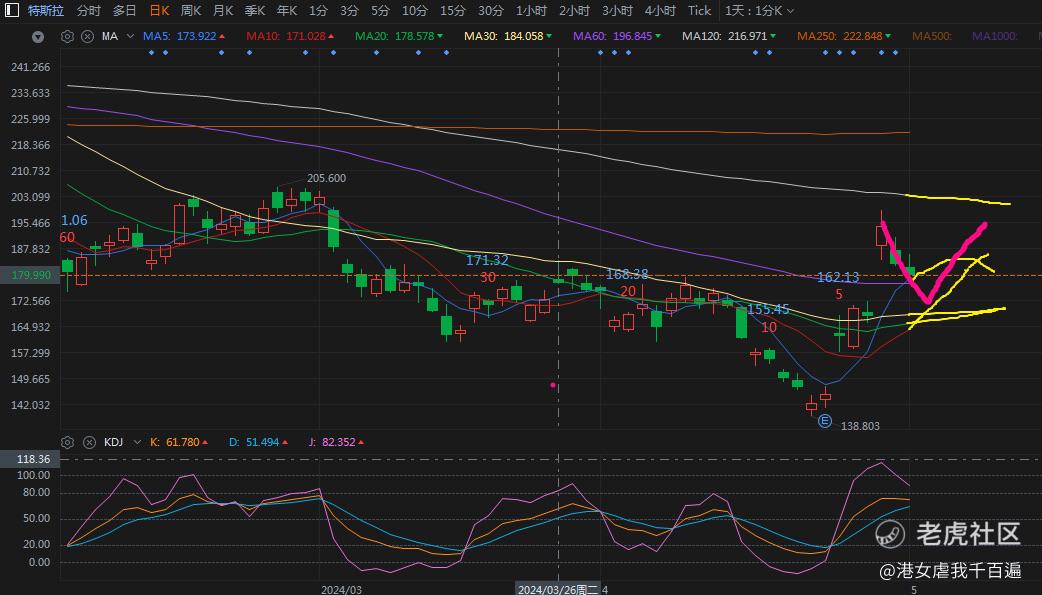
Task: Click the 155.45 gap annotation
Action: (x=768, y=309)
